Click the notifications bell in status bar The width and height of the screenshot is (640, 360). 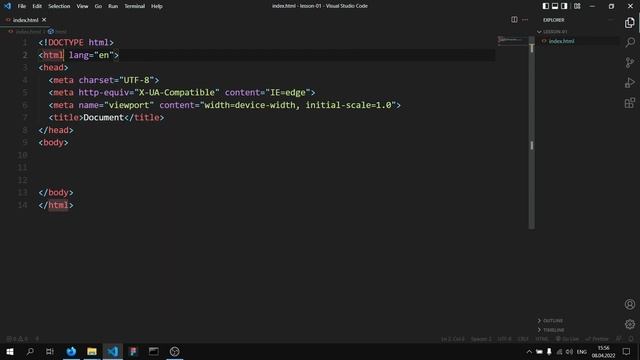tap(631, 339)
